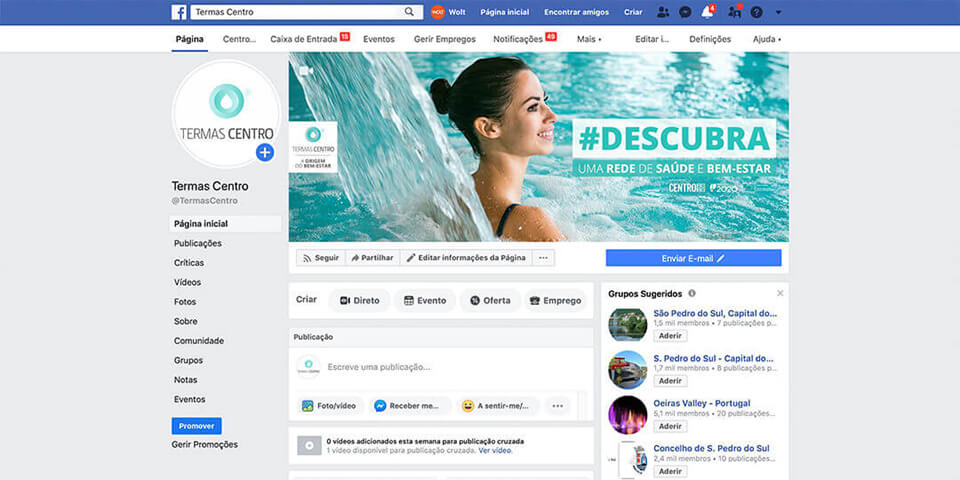Close the Grupos Sugeridos panel

[780, 293]
